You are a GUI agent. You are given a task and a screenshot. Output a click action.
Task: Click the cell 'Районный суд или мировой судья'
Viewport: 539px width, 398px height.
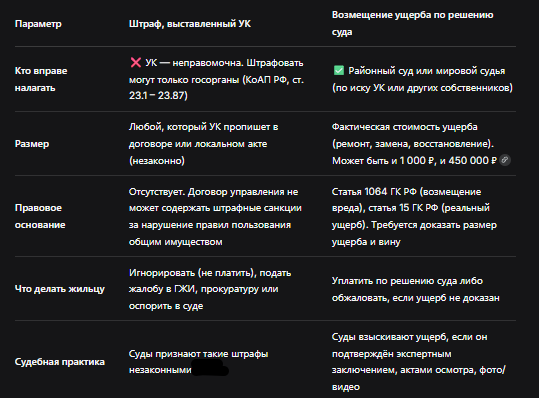click(422, 79)
